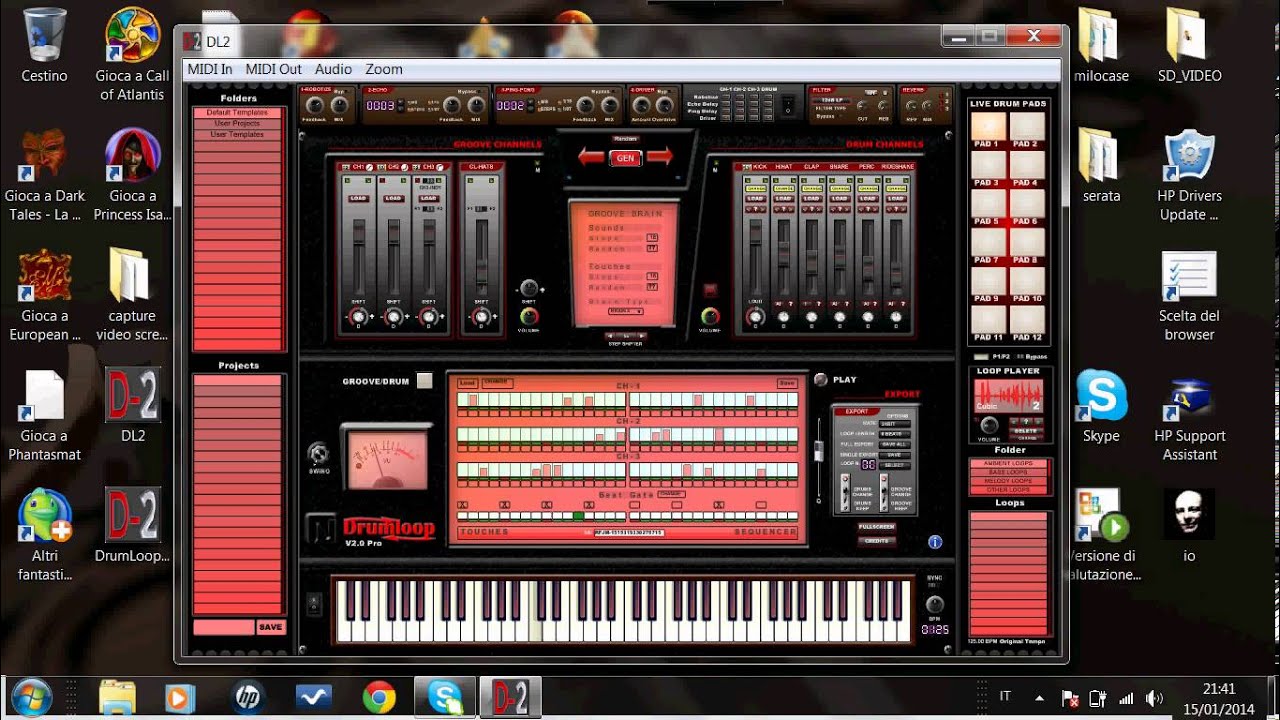The height and width of the screenshot is (720, 1280).
Task: Click the music note icon above Drumloop logo
Action: tap(322, 526)
